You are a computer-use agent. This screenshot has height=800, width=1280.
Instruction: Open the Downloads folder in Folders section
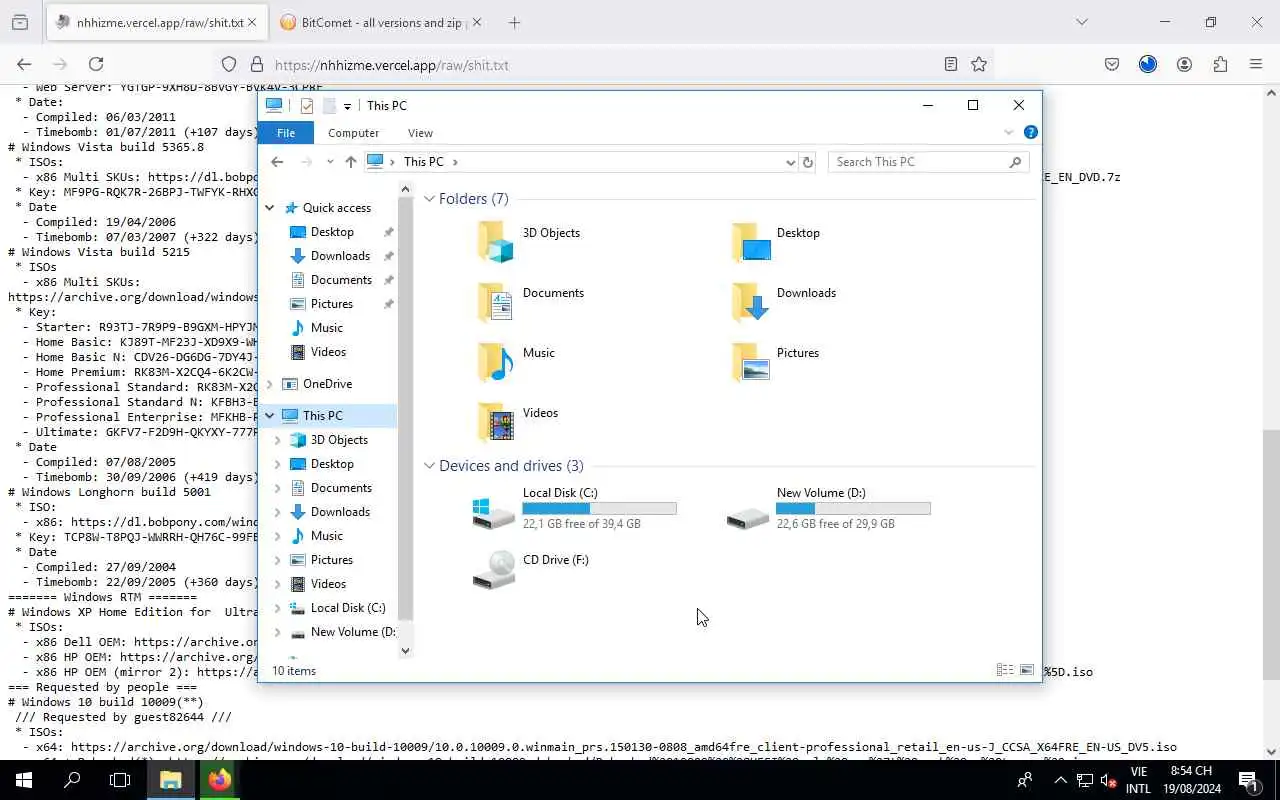(x=751, y=302)
